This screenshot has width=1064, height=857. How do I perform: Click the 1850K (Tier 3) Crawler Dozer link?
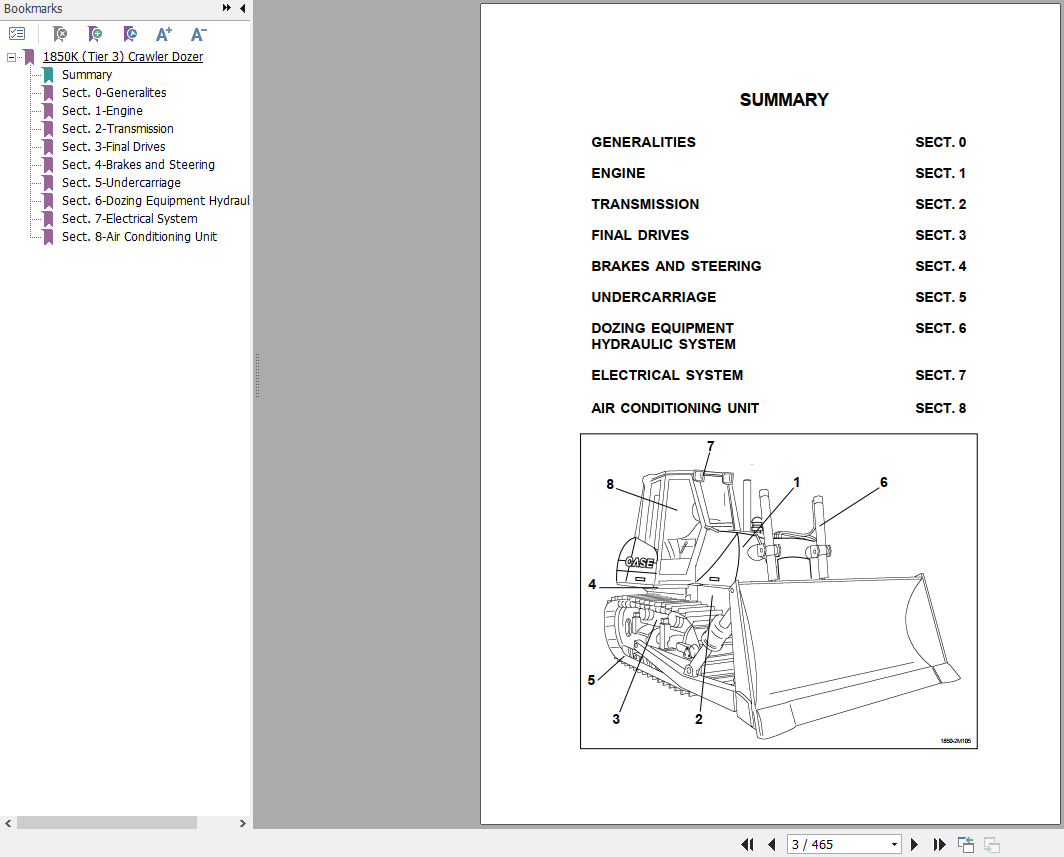122,57
